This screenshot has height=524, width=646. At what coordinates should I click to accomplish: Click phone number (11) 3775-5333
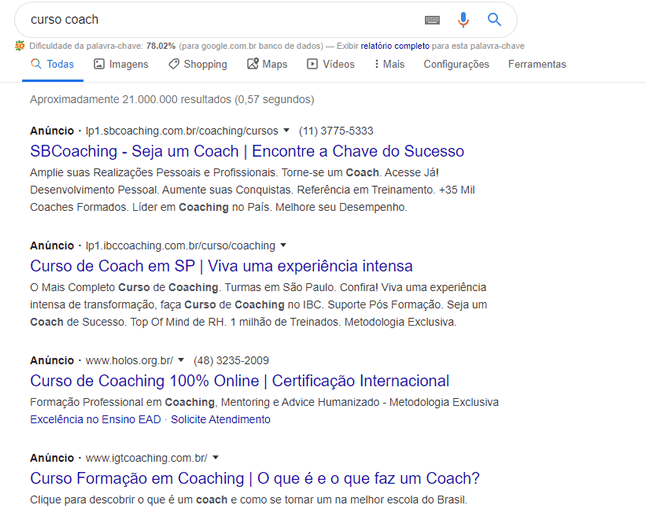pyautogui.click(x=336, y=131)
